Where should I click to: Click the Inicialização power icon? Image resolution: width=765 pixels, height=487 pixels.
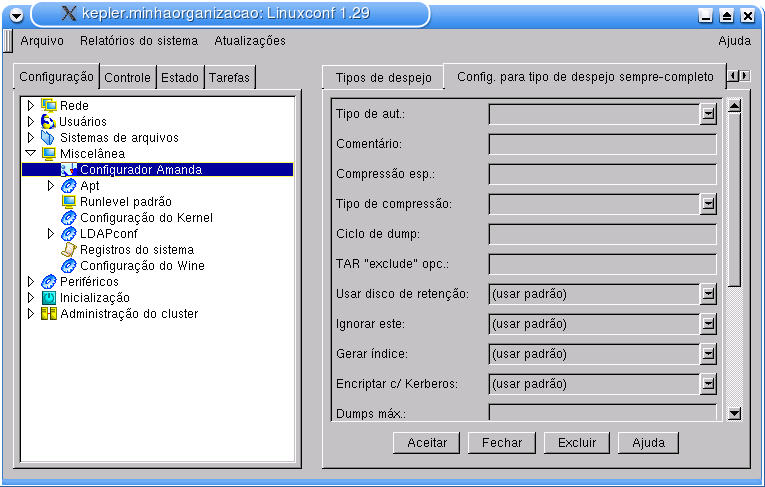tap(48, 298)
